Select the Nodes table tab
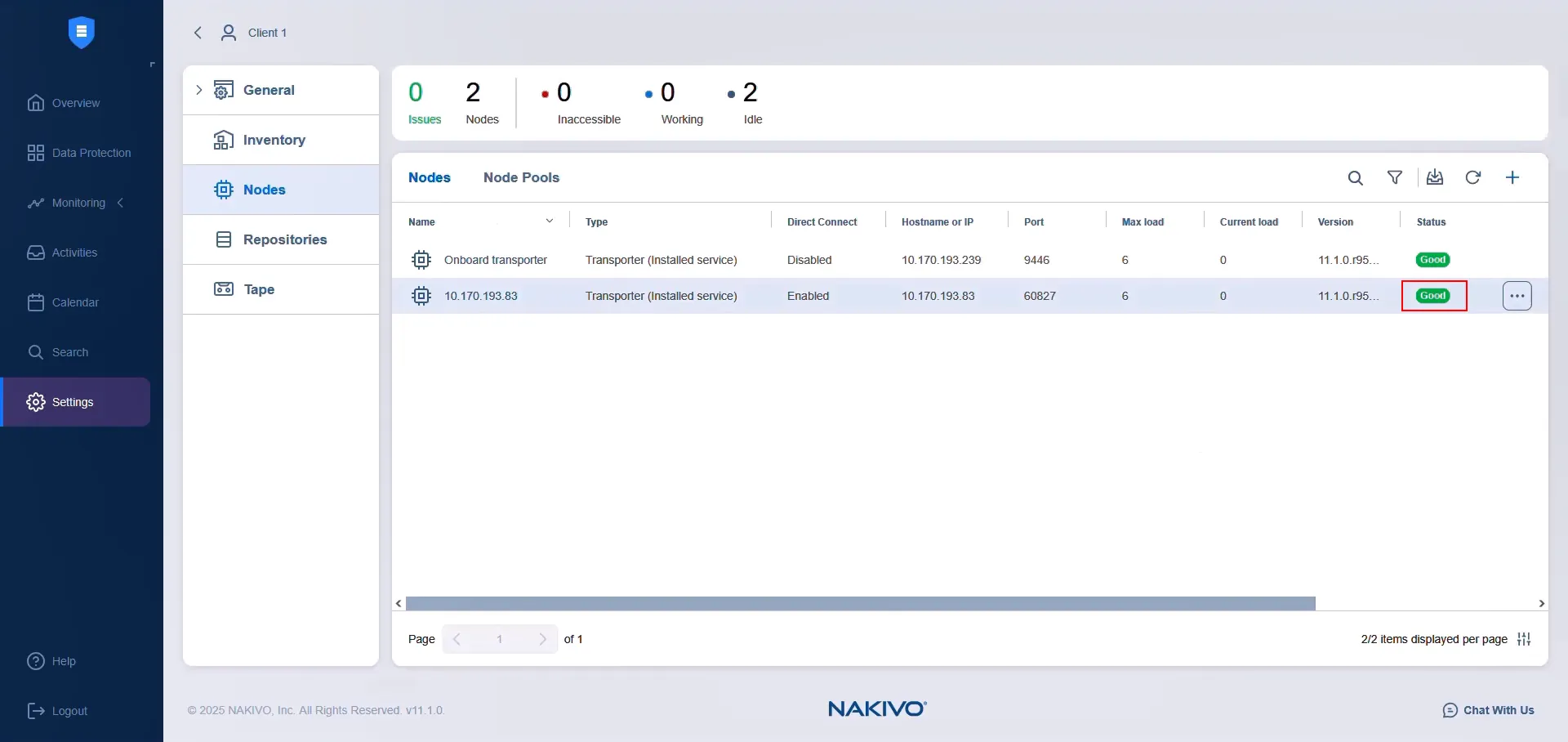 point(430,177)
